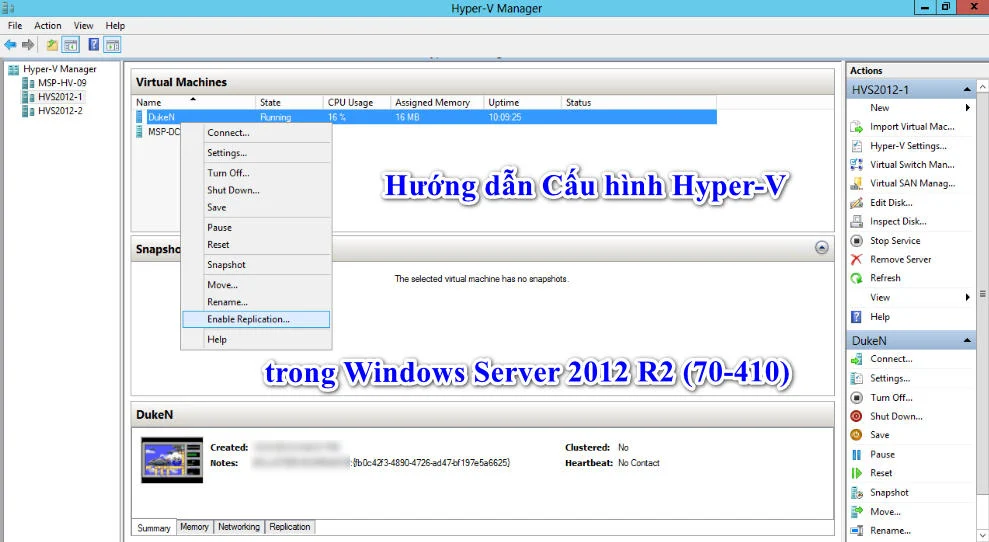Expand the View submenu arrow in Actions
Image resolution: width=989 pixels, height=542 pixels.
coord(968,297)
